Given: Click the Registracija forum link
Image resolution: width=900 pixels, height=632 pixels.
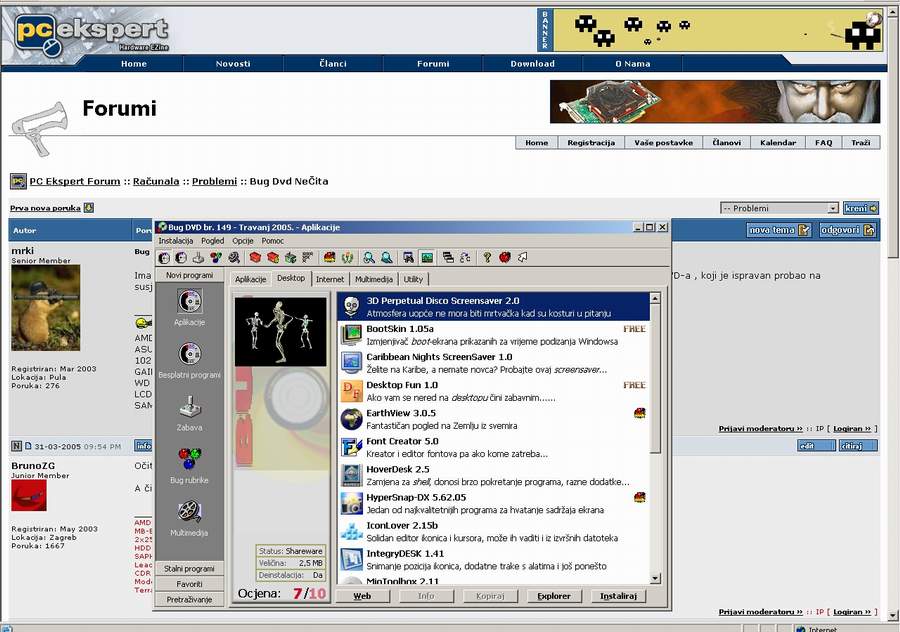Looking at the screenshot, I should (590, 143).
